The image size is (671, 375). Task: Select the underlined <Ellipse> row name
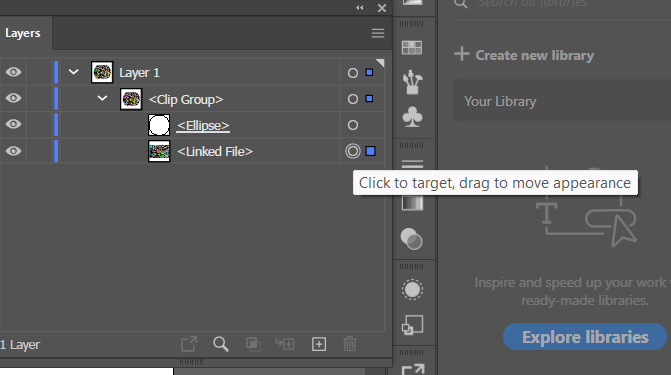(203, 125)
